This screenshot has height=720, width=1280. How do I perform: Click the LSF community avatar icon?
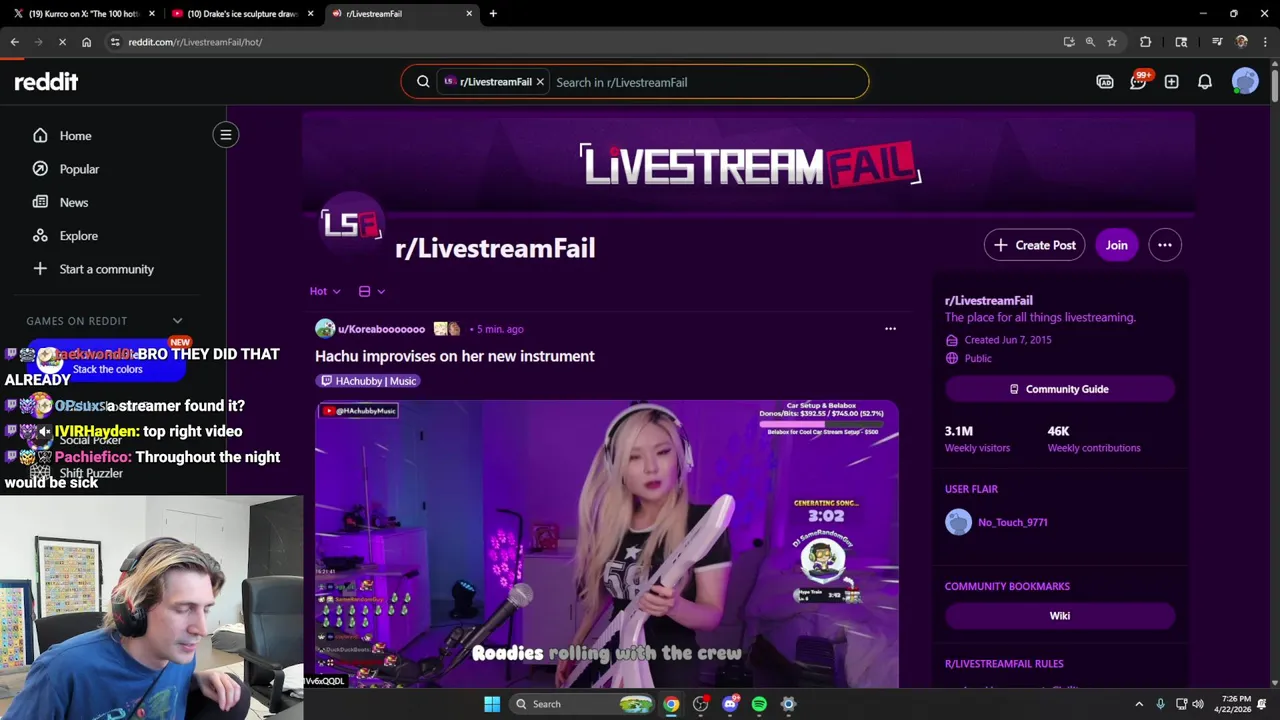pyautogui.click(x=350, y=225)
